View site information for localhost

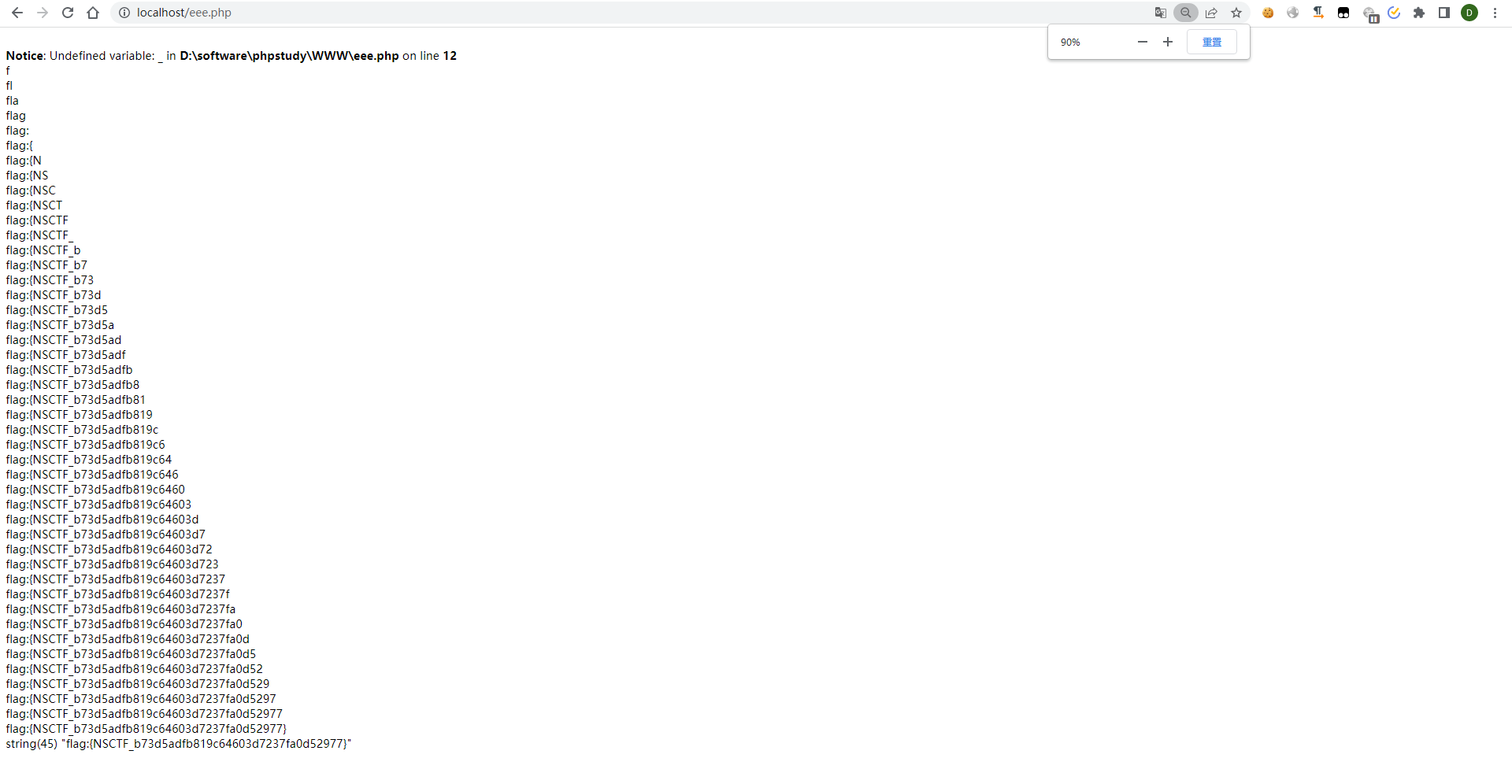(x=124, y=13)
